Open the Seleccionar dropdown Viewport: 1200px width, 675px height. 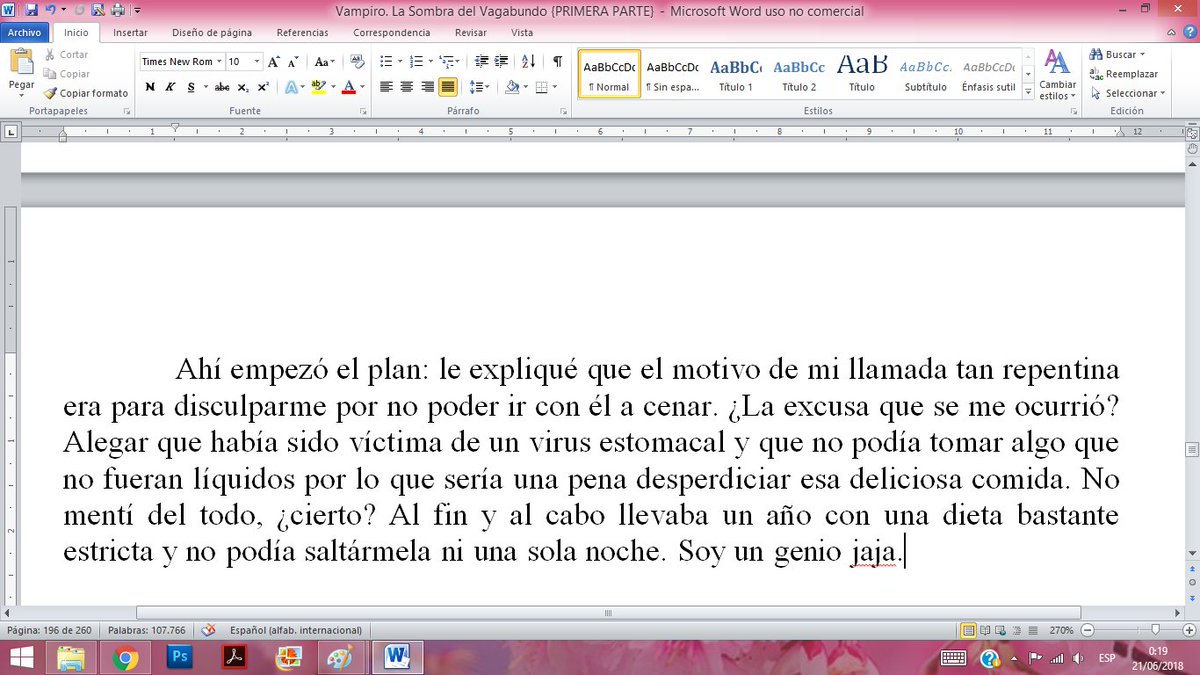pos(1129,93)
